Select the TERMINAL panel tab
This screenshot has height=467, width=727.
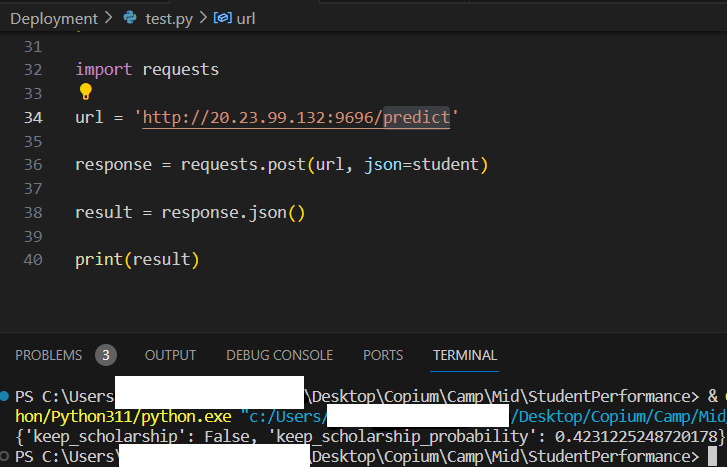pyautogui.click(x=465, y=355)
